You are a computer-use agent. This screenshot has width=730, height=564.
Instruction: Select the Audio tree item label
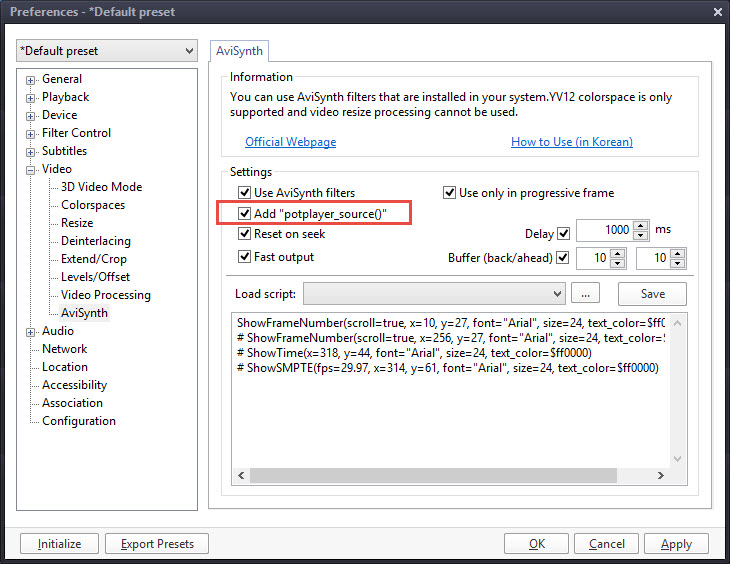click(58, 331)
